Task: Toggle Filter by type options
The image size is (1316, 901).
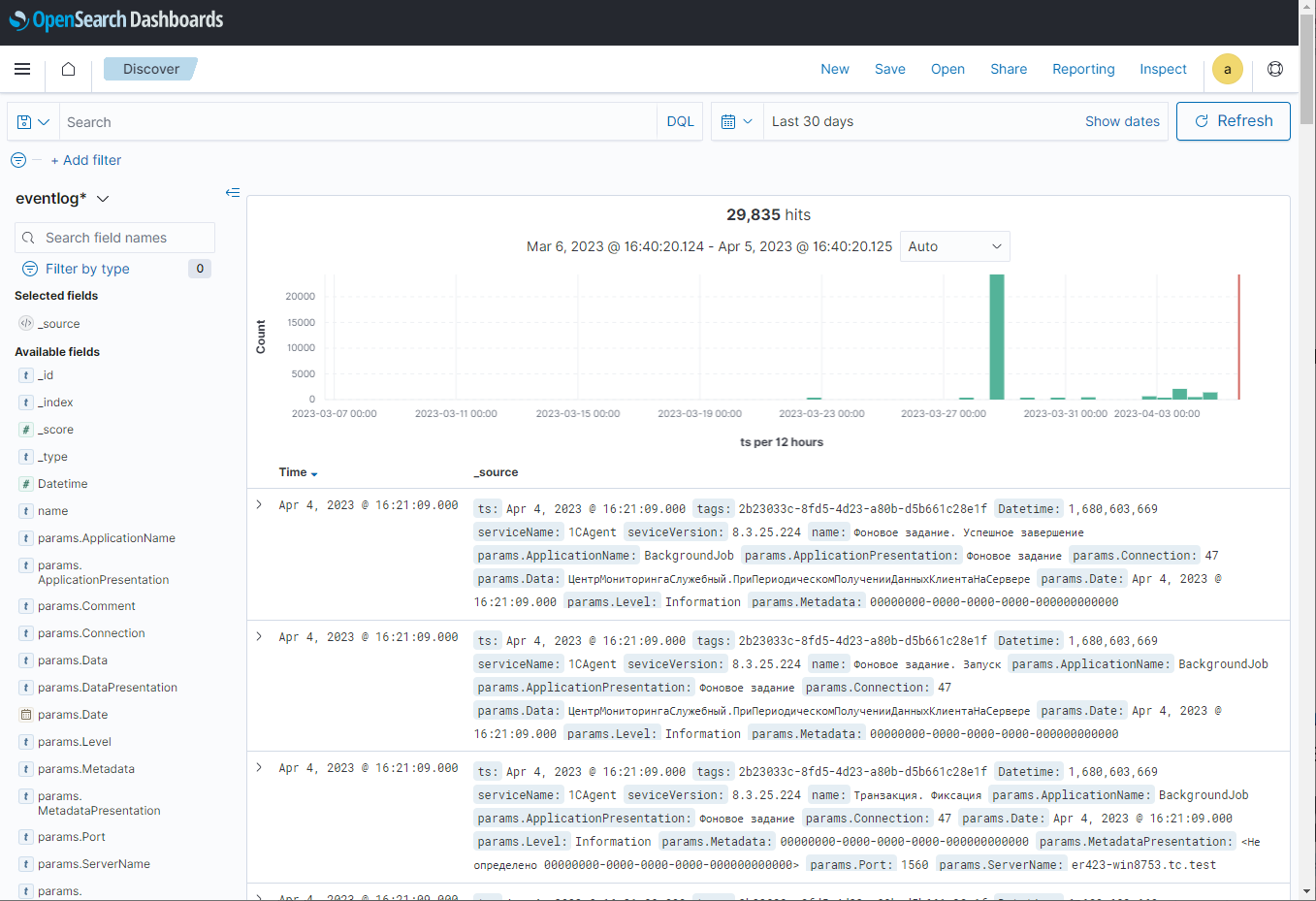Action: pos(87,269)
